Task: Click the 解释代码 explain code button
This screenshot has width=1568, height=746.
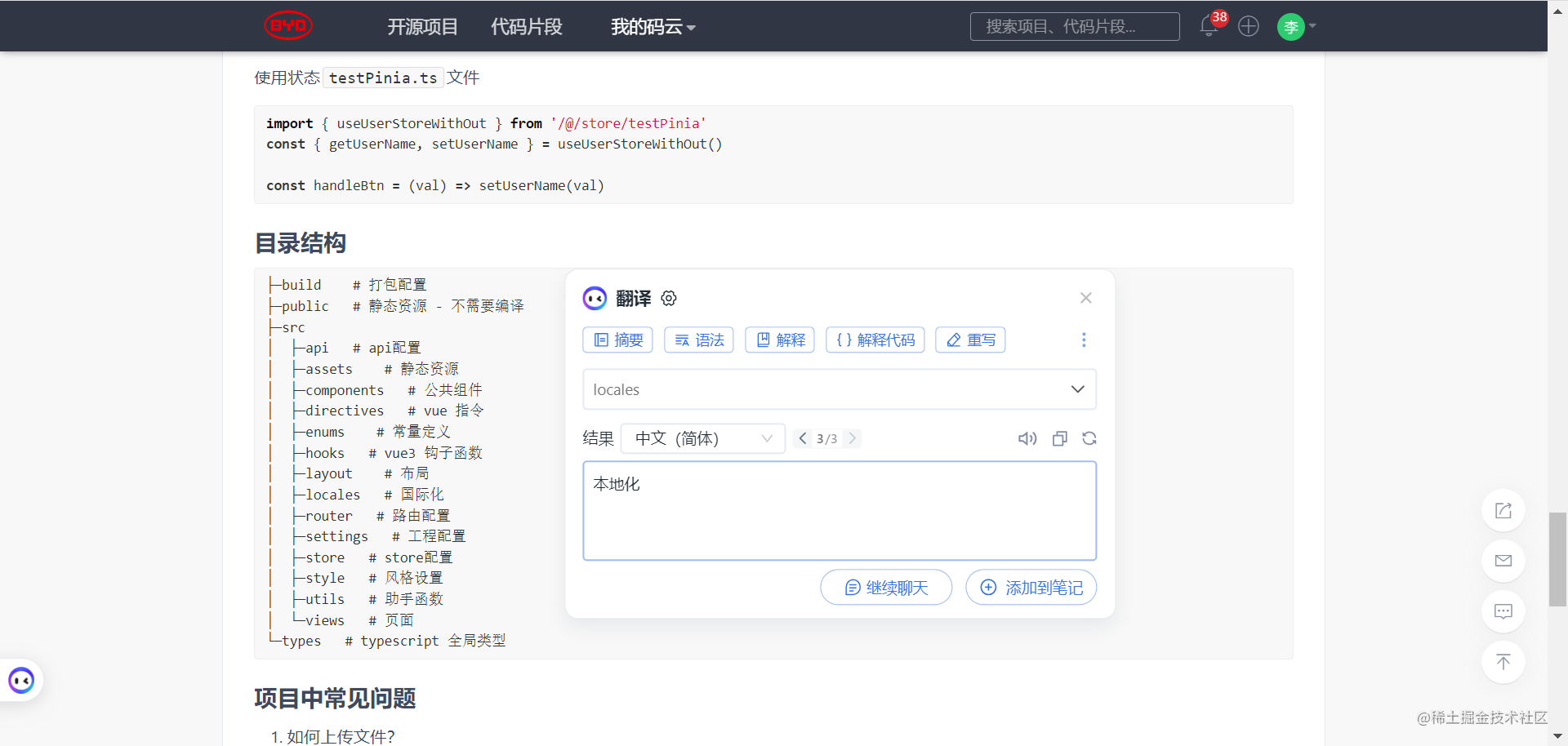Action: [875, 340]
